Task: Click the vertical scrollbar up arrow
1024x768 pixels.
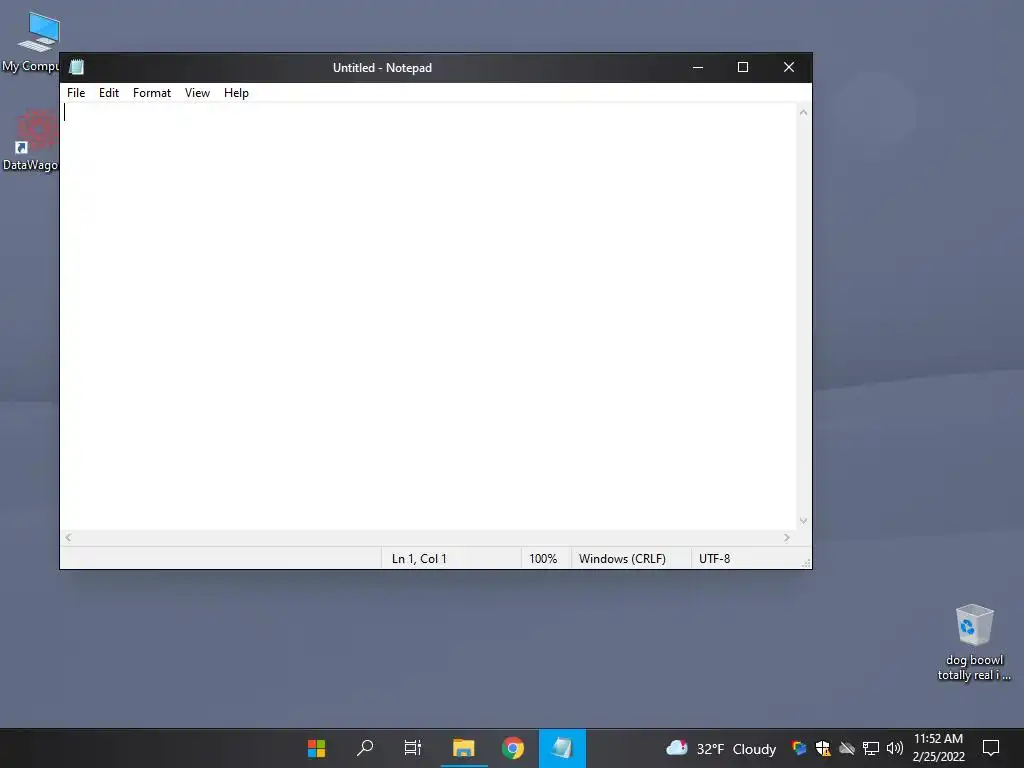Action: pos(803,112)
